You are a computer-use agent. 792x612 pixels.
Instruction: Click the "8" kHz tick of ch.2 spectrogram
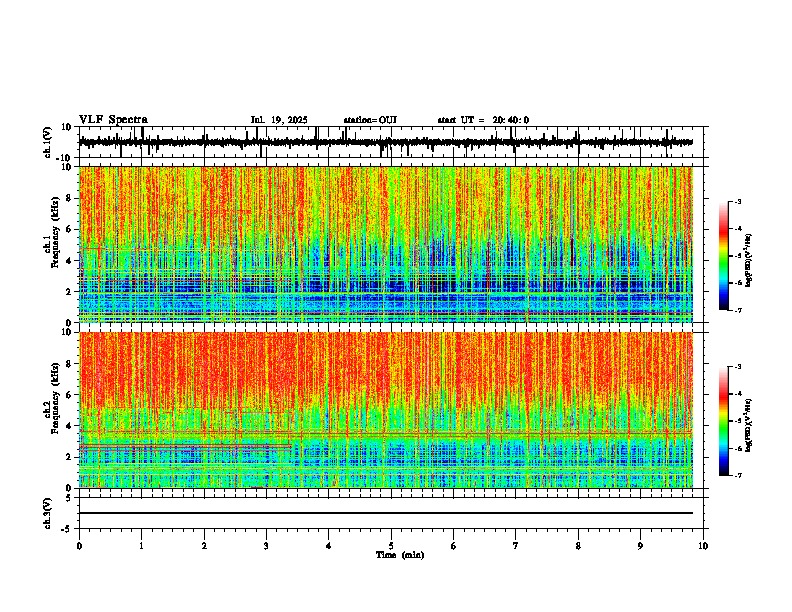coord(70,364)
